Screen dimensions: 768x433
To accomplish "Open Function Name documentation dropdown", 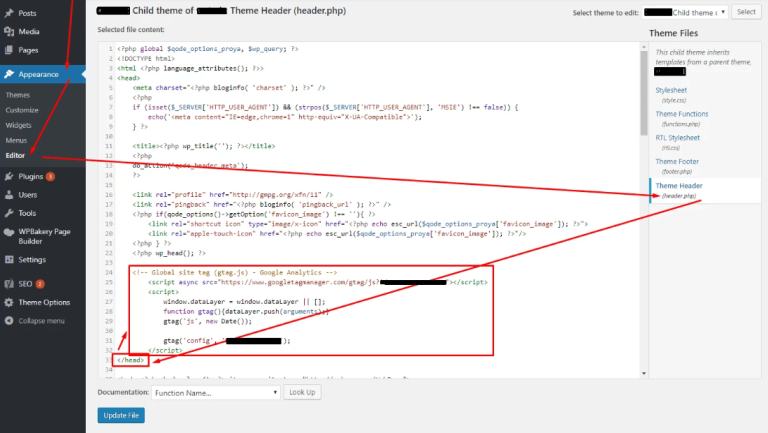I will tap(216, 393).
